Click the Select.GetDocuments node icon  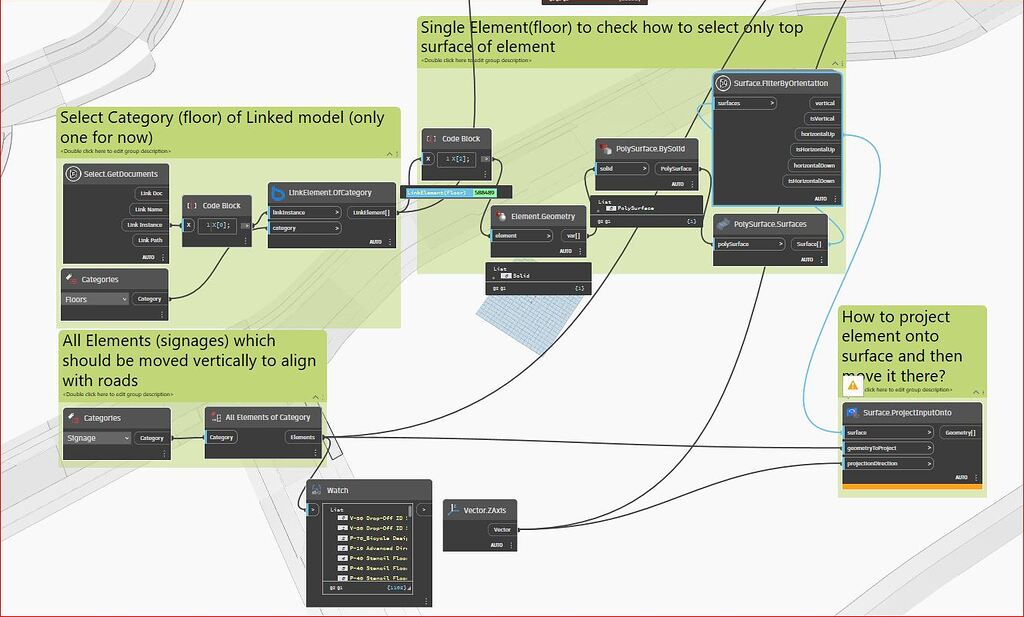(74, 174)
